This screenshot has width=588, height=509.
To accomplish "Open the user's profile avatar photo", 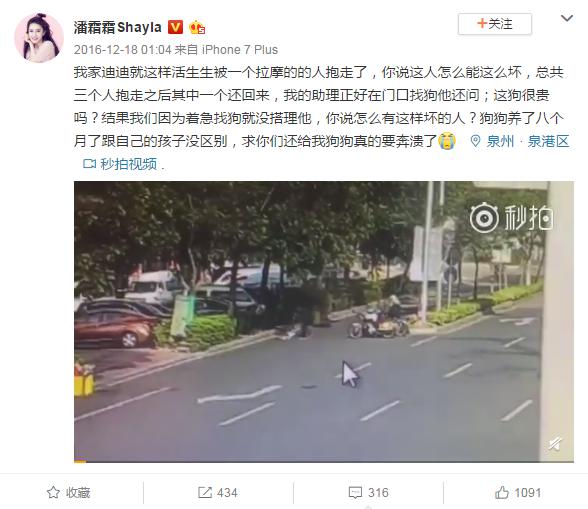I will click(39, 38).
